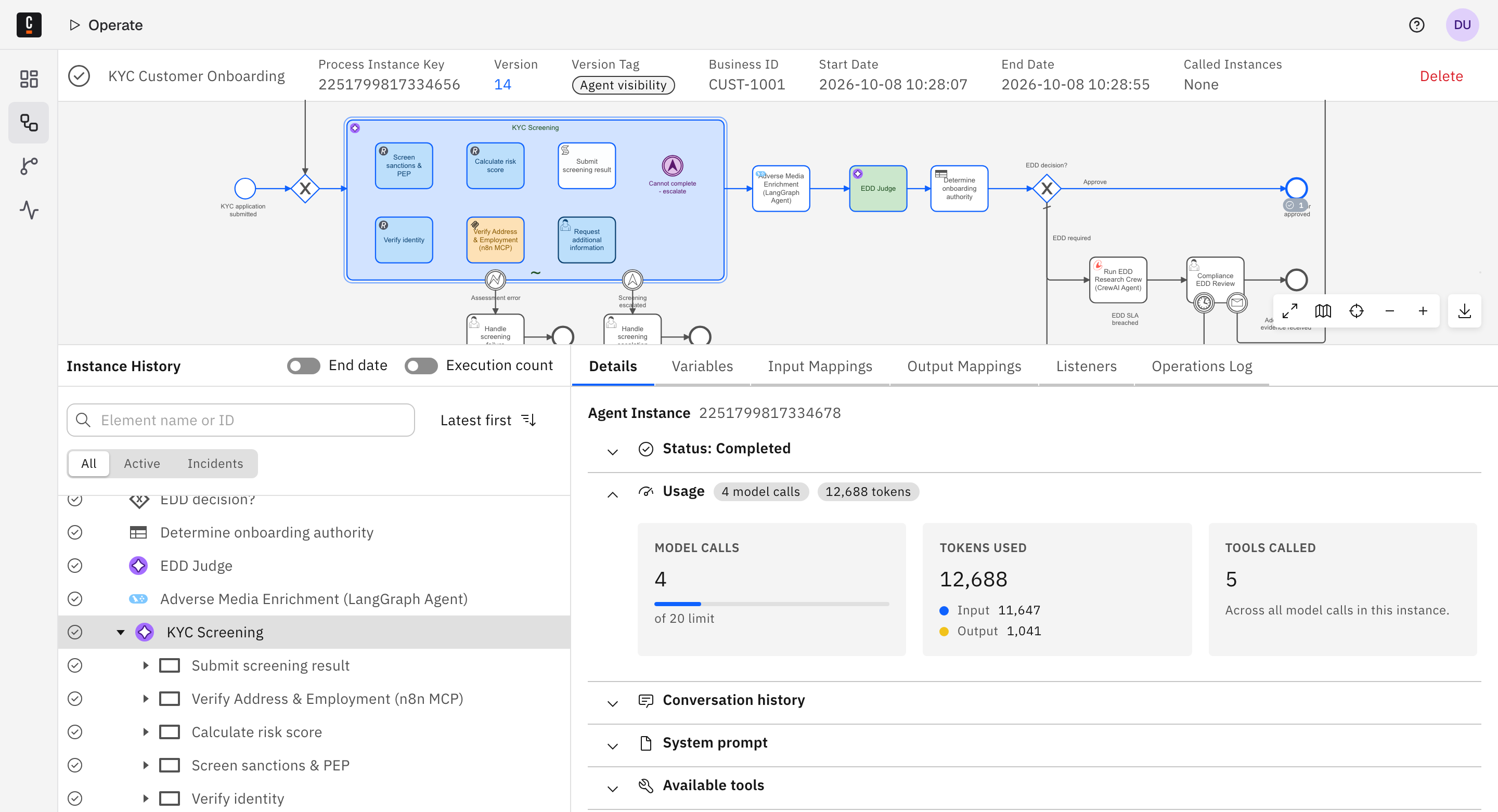Expand the Available tools section
Screen dimensions: 1498x812
click(x=612, y=788)
